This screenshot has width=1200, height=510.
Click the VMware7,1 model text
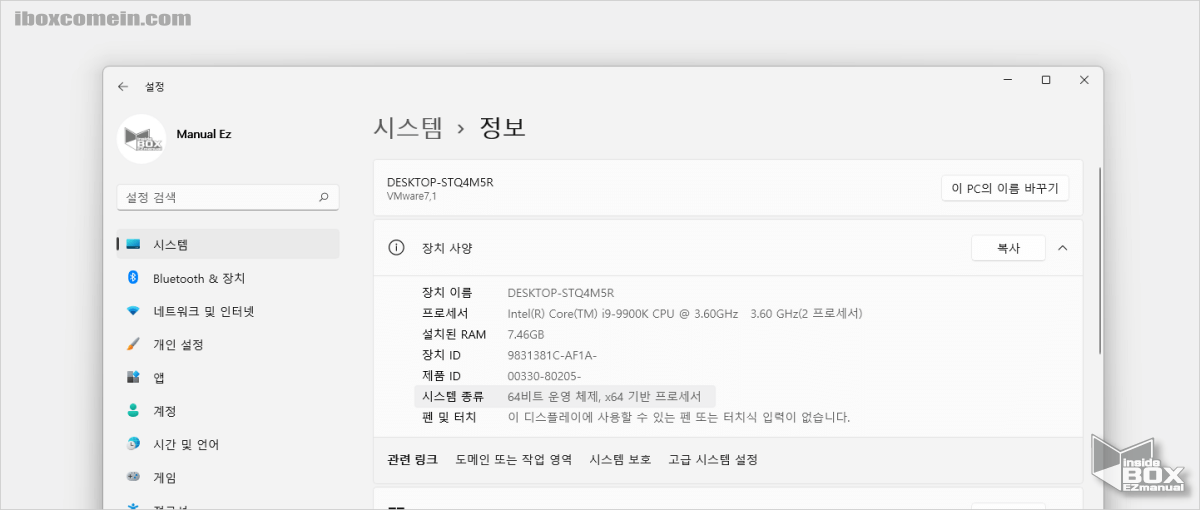click(412, 196)
